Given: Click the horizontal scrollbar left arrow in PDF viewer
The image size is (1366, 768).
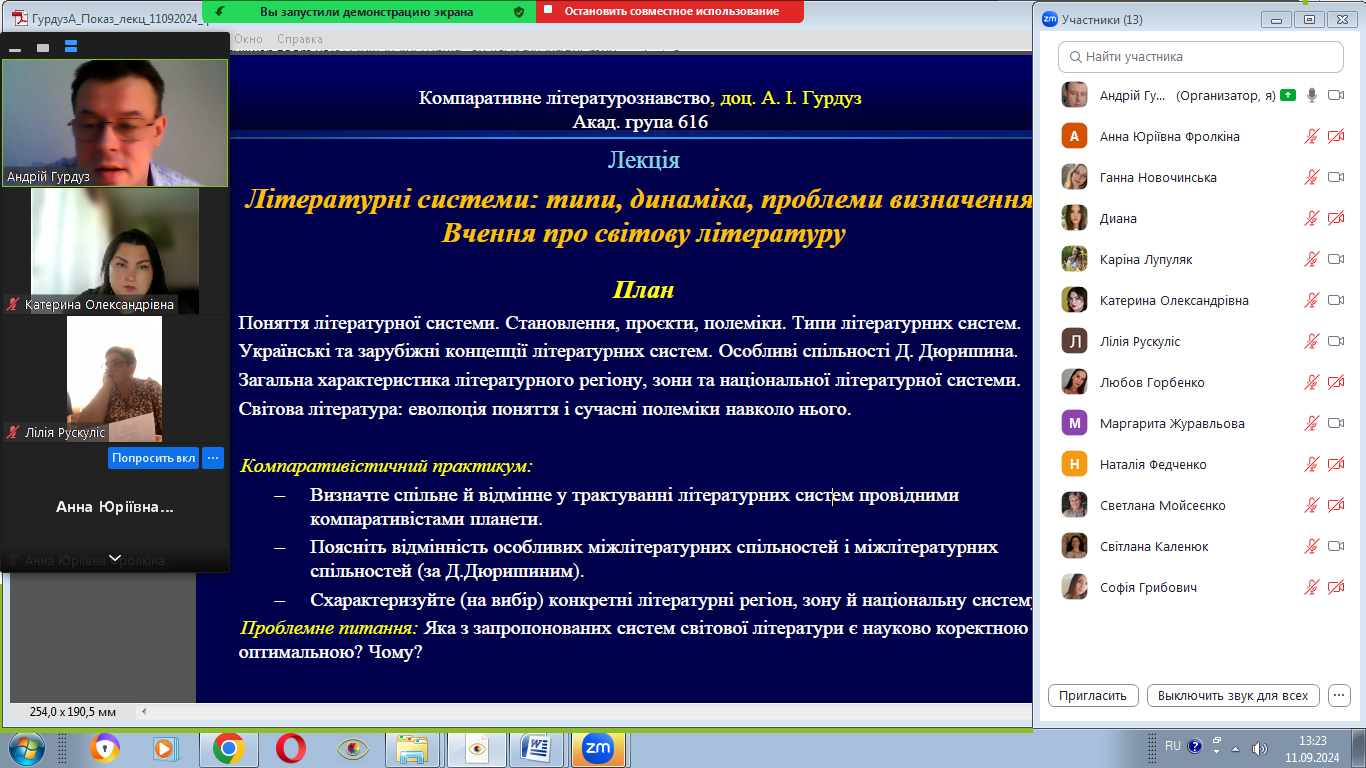Looking at the screenshot, I should [x=144, y=712].
